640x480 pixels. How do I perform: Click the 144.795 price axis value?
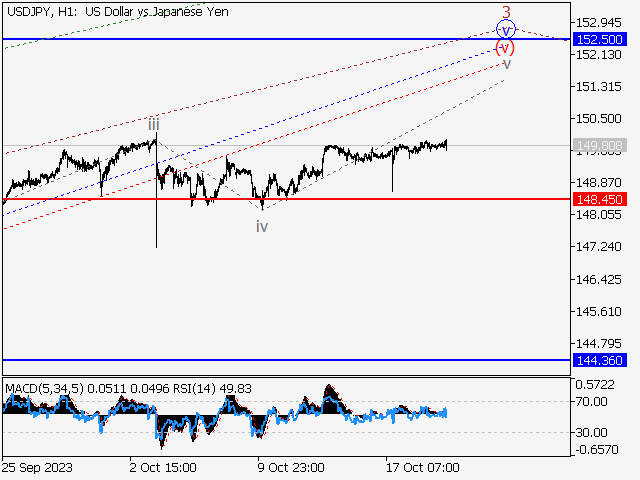[598, 343]
